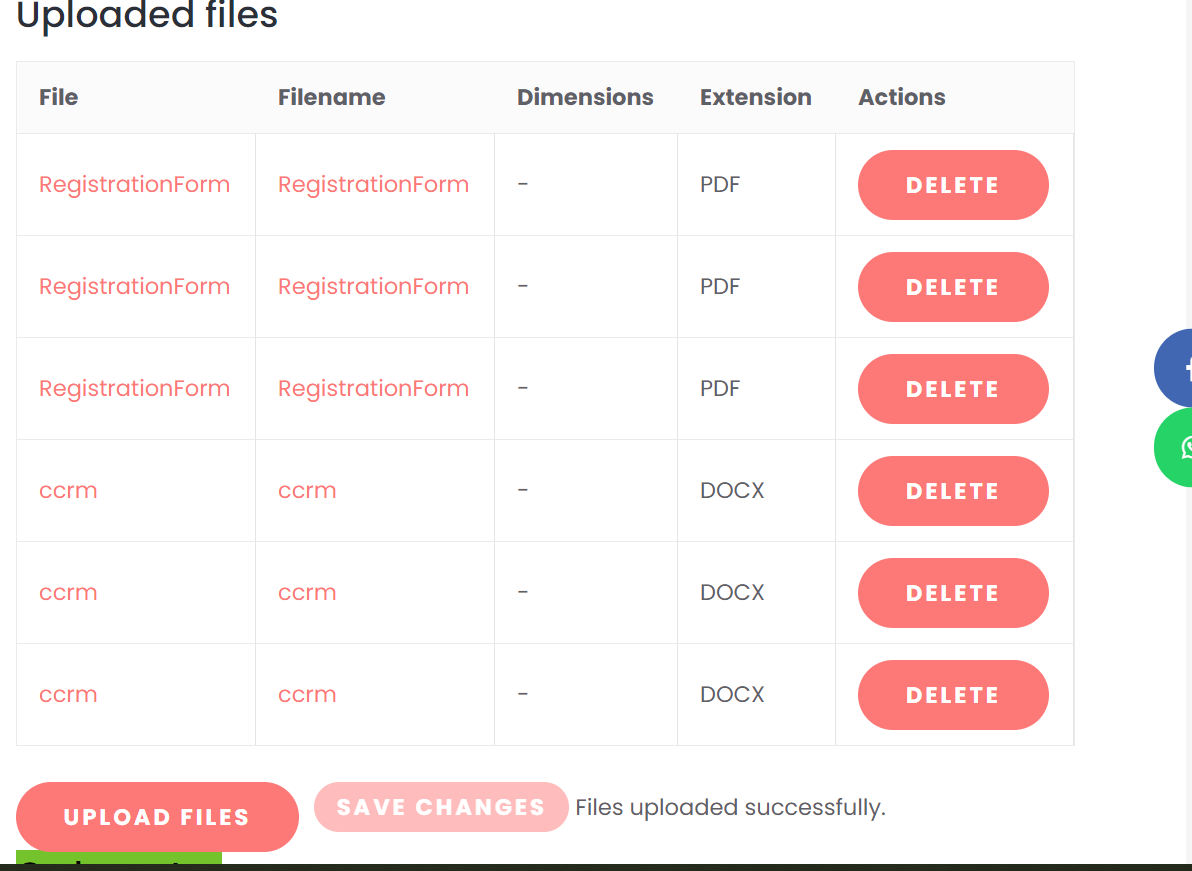Click the Upload Files button
The width and height of the screenshot is (1192, 871).
pos(157,816)
